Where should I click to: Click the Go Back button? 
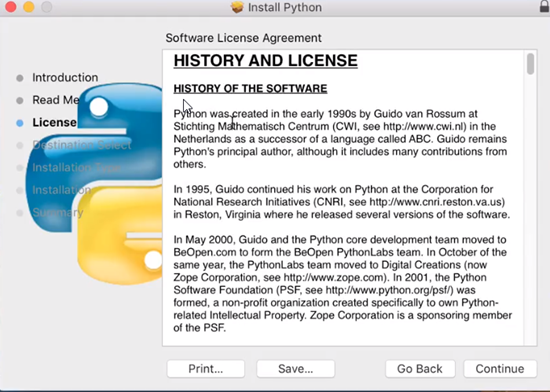coord(420,369)
